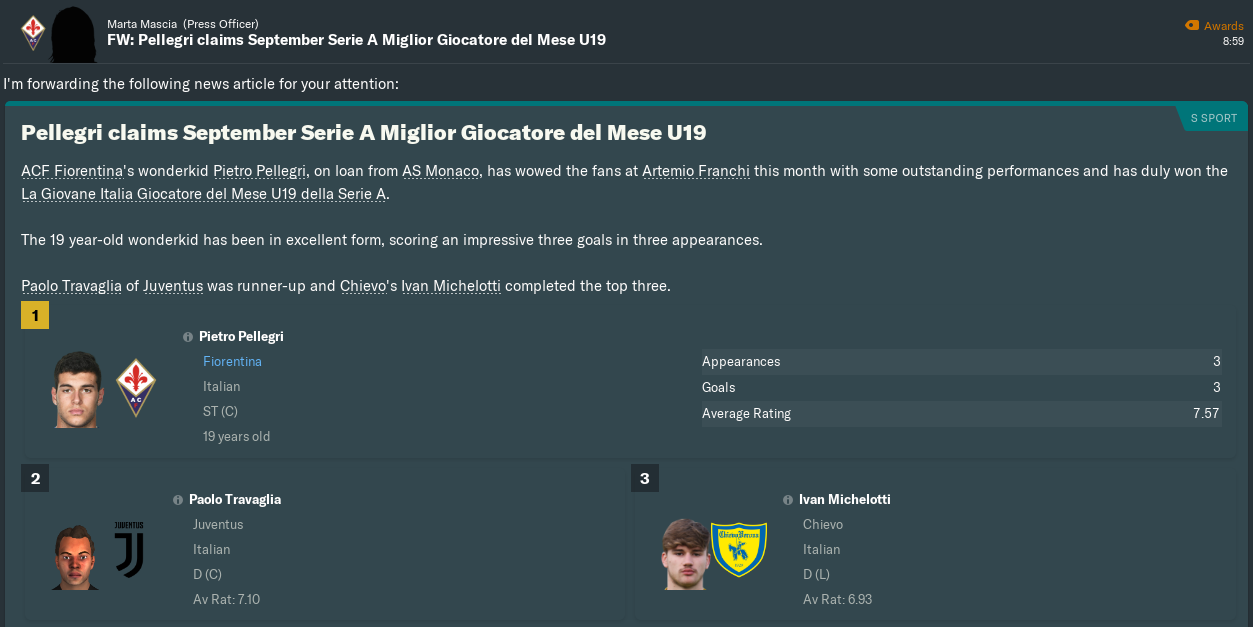Viewport: 1253px width, 627px height.
Task: Click the Average Rating stat row
Action: click(x=960, y=413)
